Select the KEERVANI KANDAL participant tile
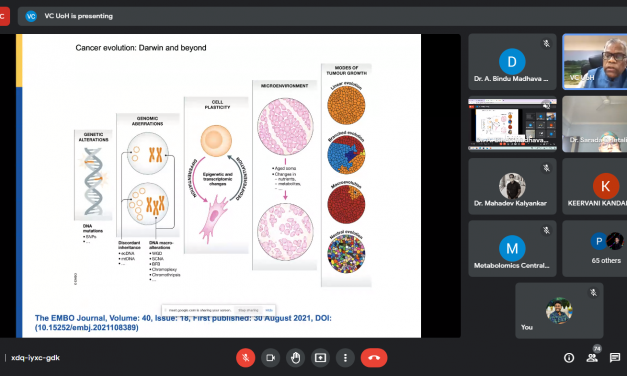Viewport: 627px width, 376px height. [595, 186]
